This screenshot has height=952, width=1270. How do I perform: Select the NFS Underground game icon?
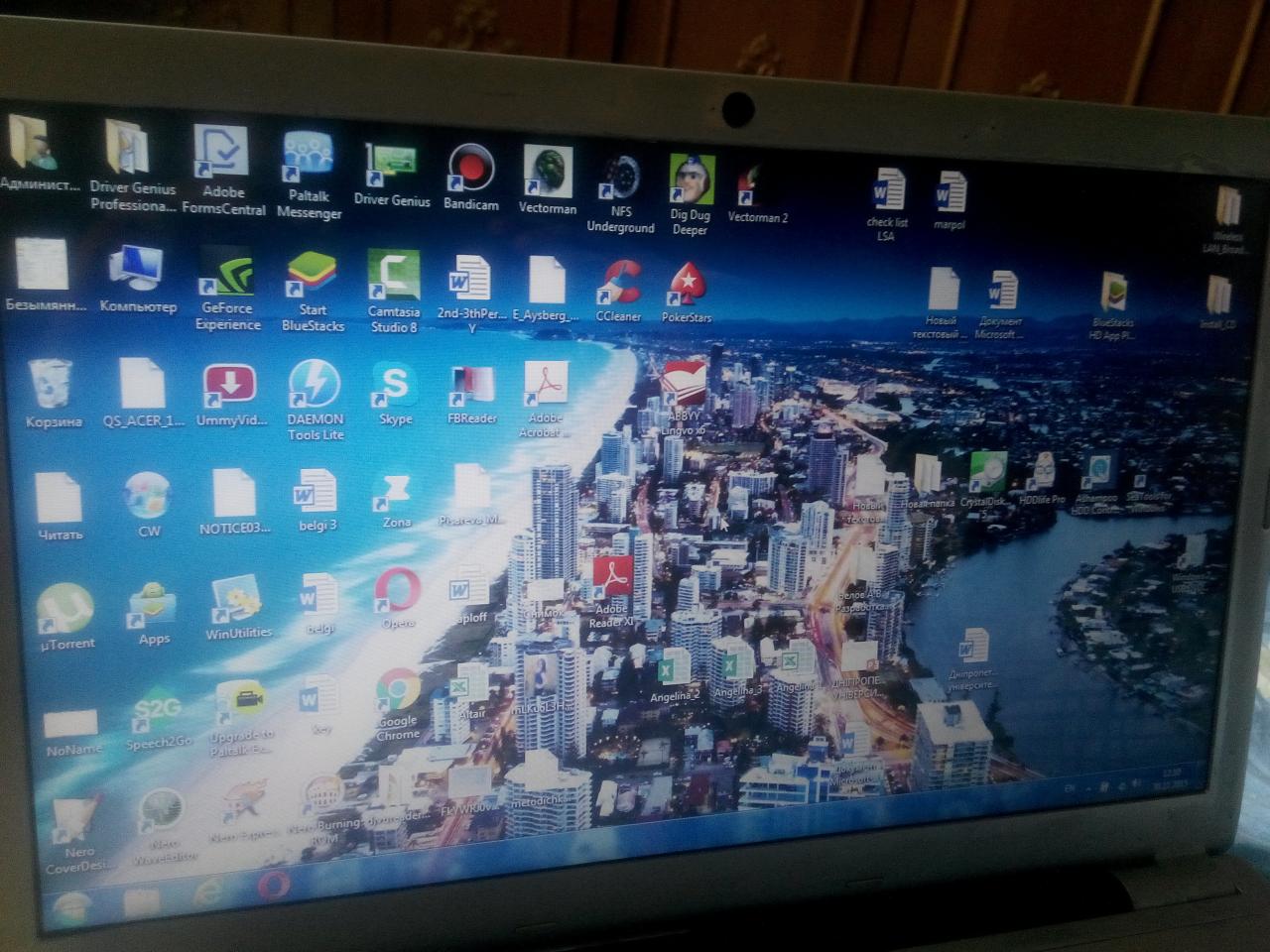click(x=621, y=178)
